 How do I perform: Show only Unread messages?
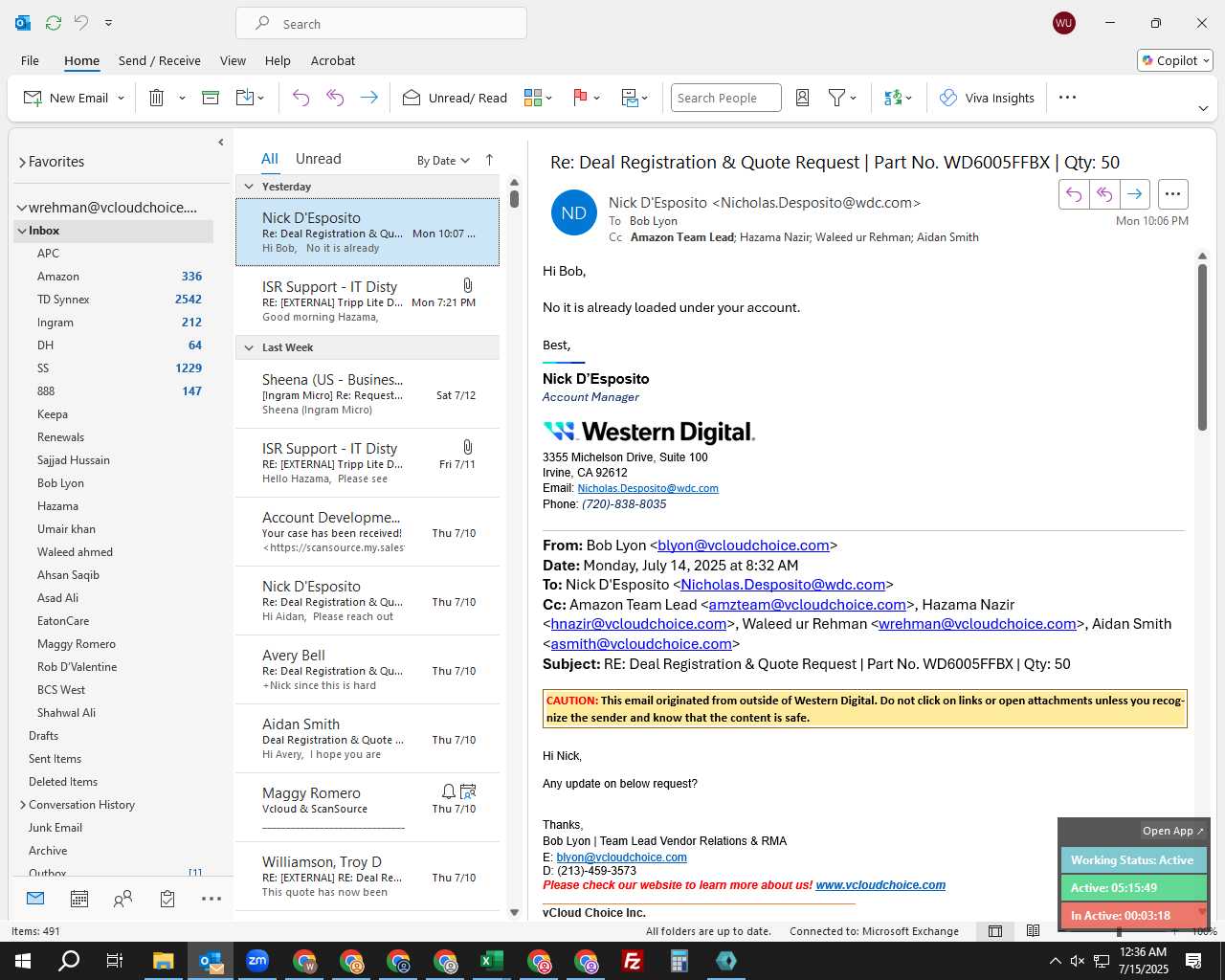[x=318, y=159]
